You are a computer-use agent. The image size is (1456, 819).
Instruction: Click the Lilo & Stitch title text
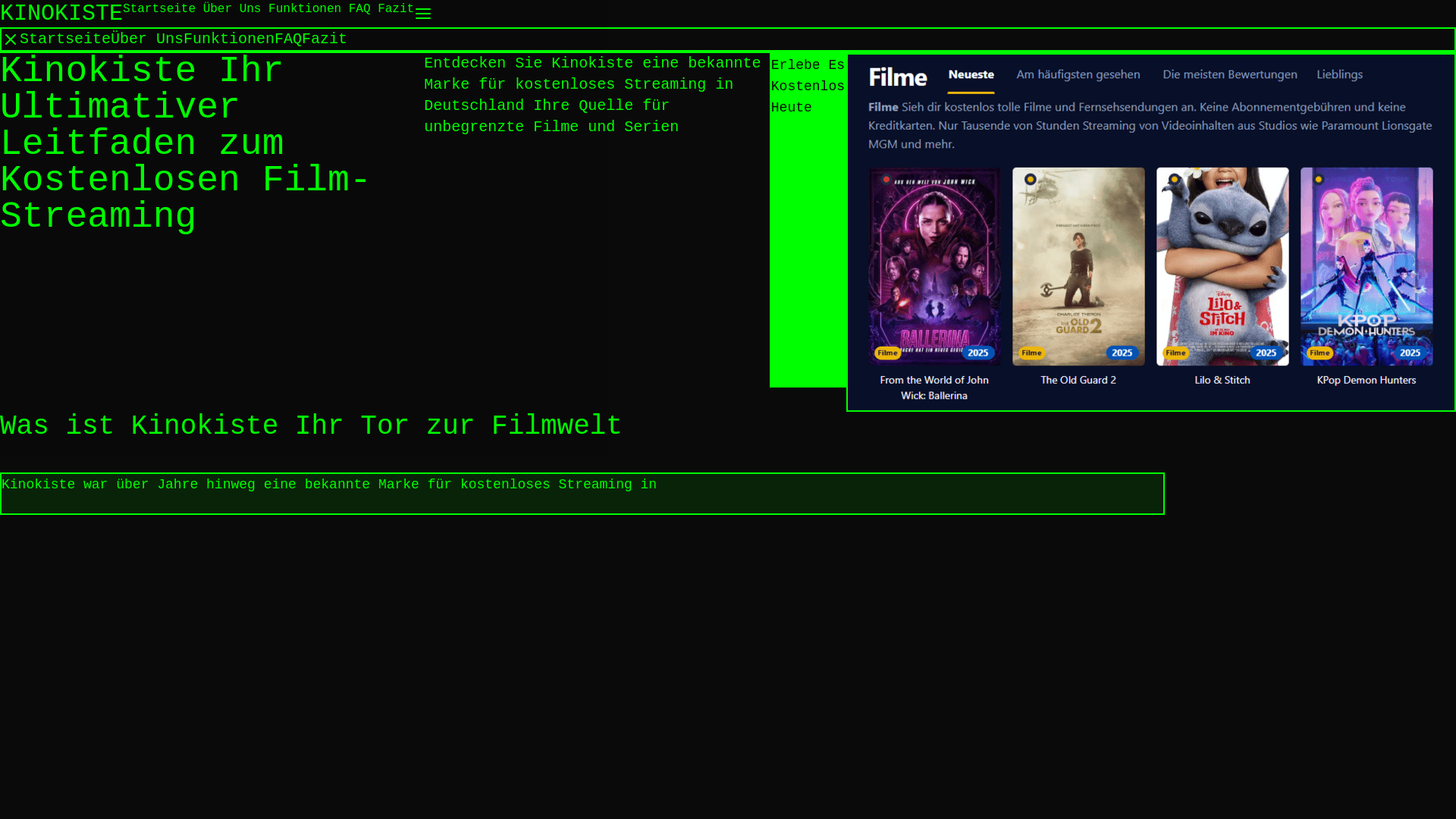pos(1222,380)
